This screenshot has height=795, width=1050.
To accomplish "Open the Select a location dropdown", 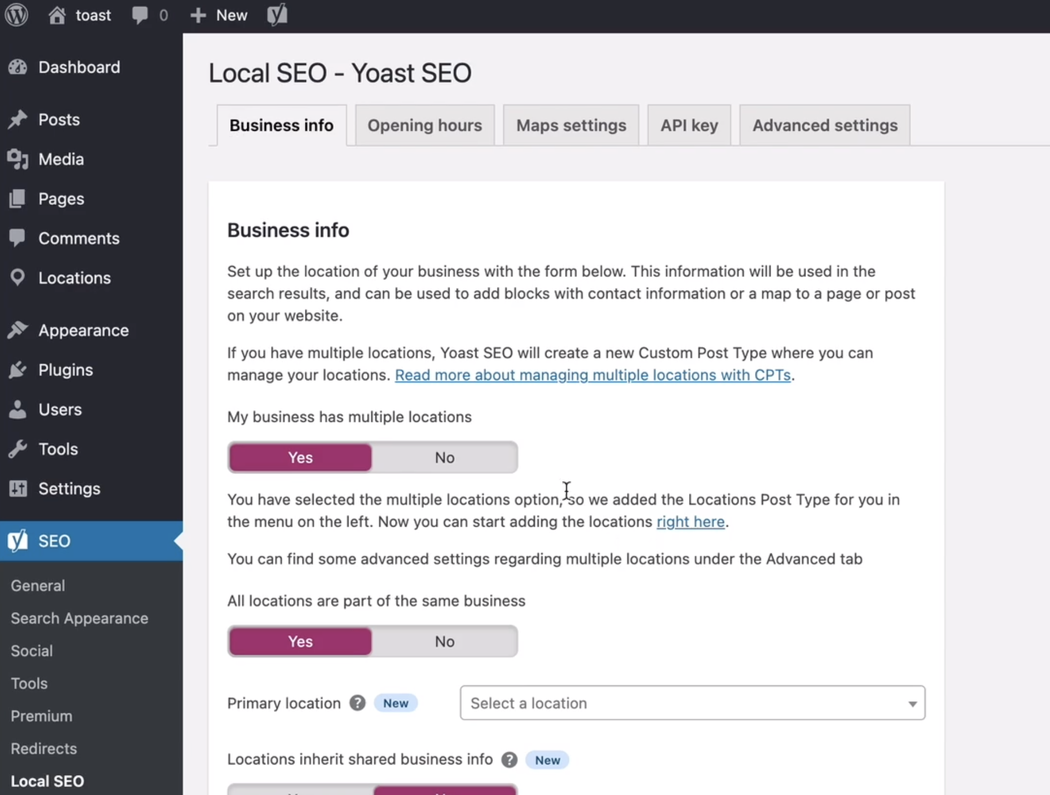I will pos(692,703).
